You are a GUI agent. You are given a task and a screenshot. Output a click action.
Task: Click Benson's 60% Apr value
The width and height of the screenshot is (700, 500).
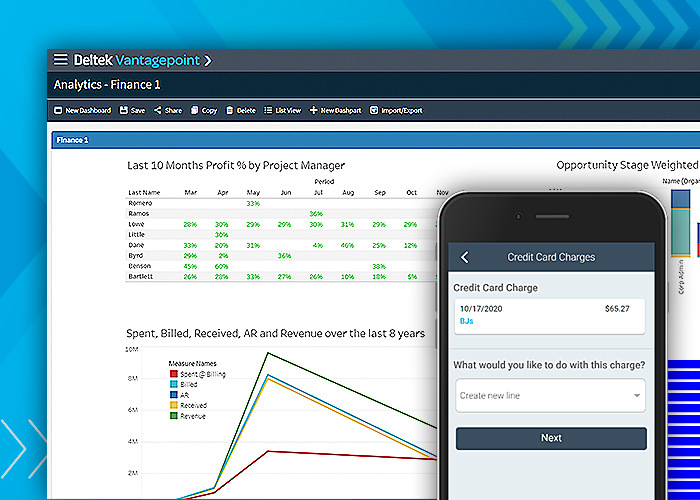coord(221,267)
